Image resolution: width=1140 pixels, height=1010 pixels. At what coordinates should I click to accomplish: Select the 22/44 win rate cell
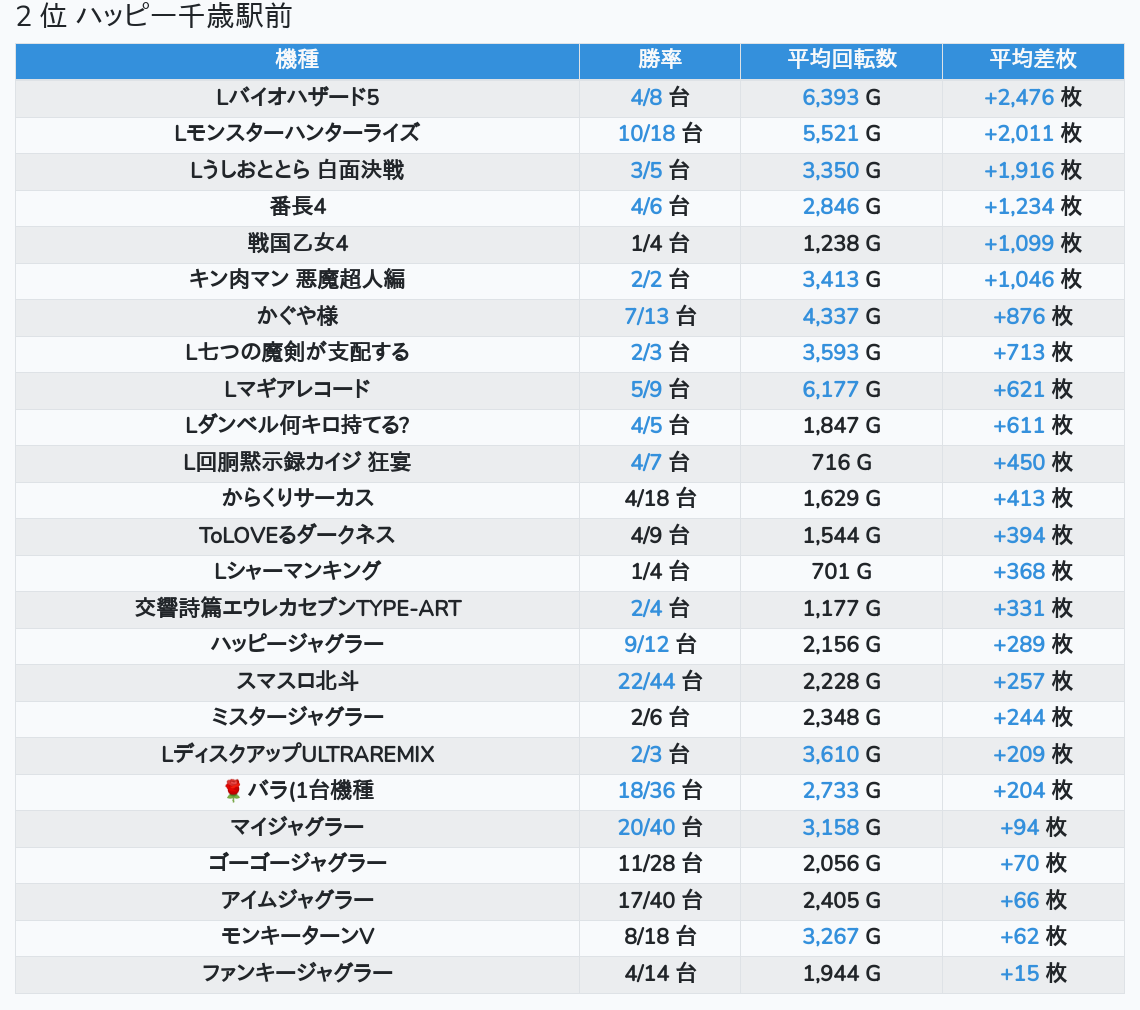coord(644,681)
